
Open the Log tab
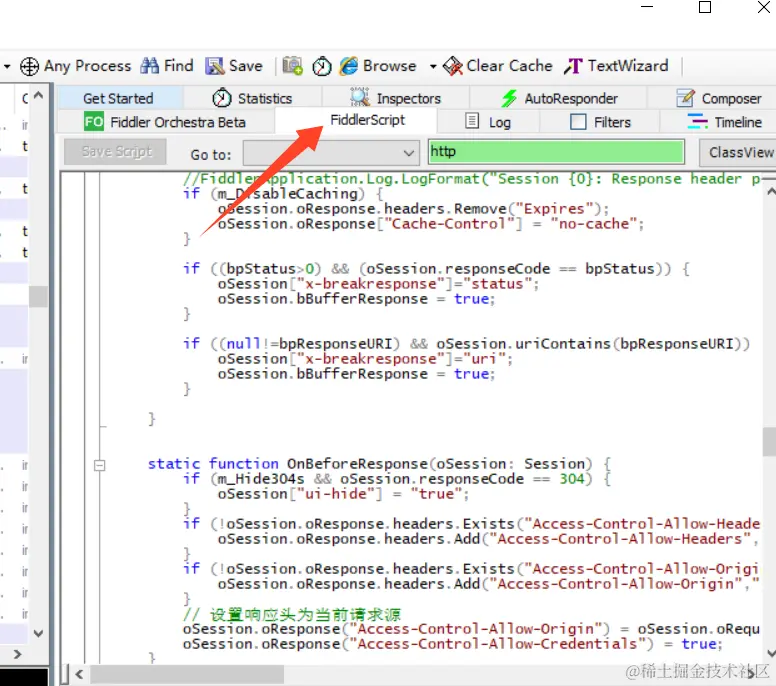tap(488, 122)
